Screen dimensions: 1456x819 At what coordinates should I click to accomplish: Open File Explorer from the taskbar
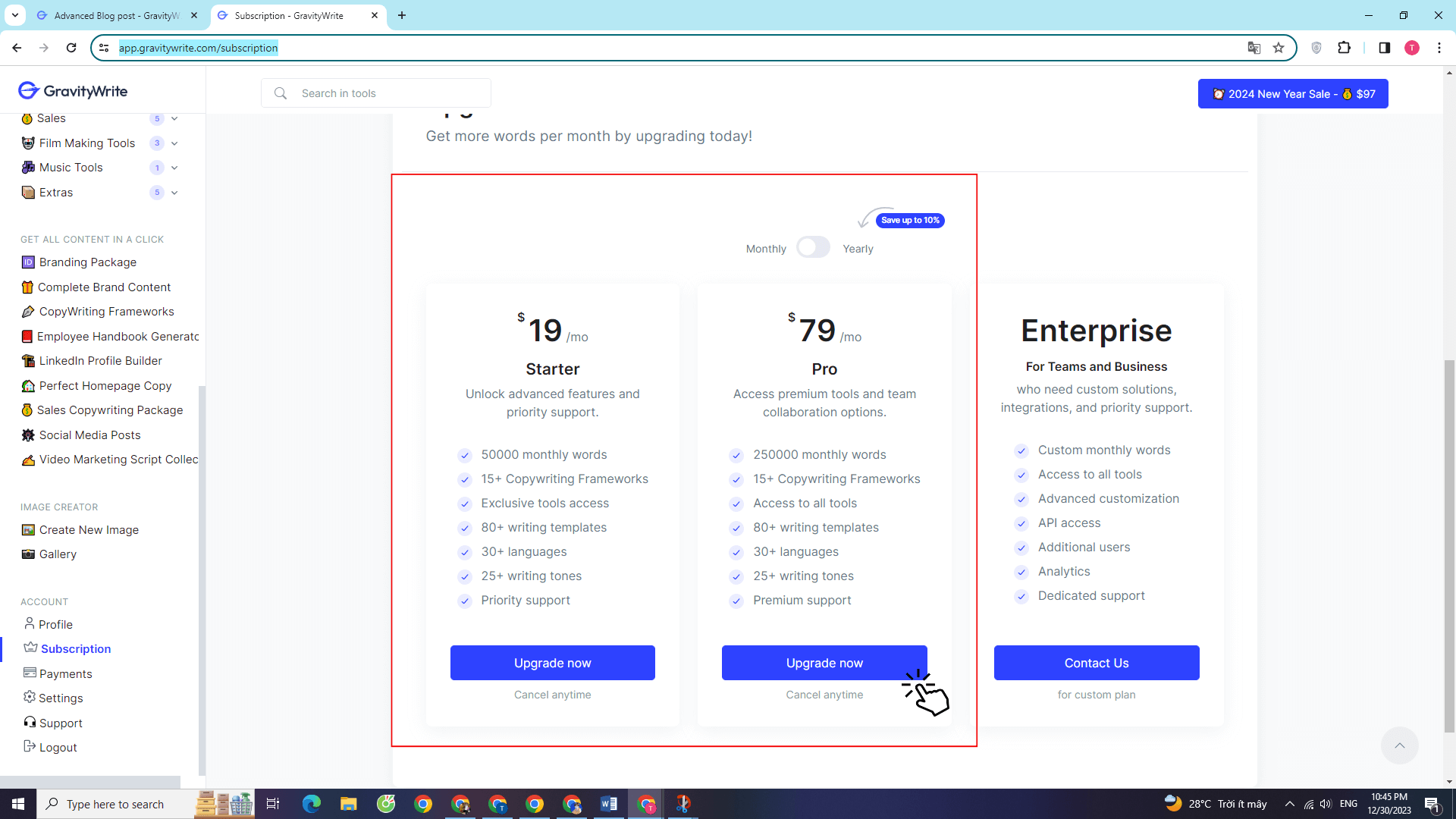[x=348, y=804]
